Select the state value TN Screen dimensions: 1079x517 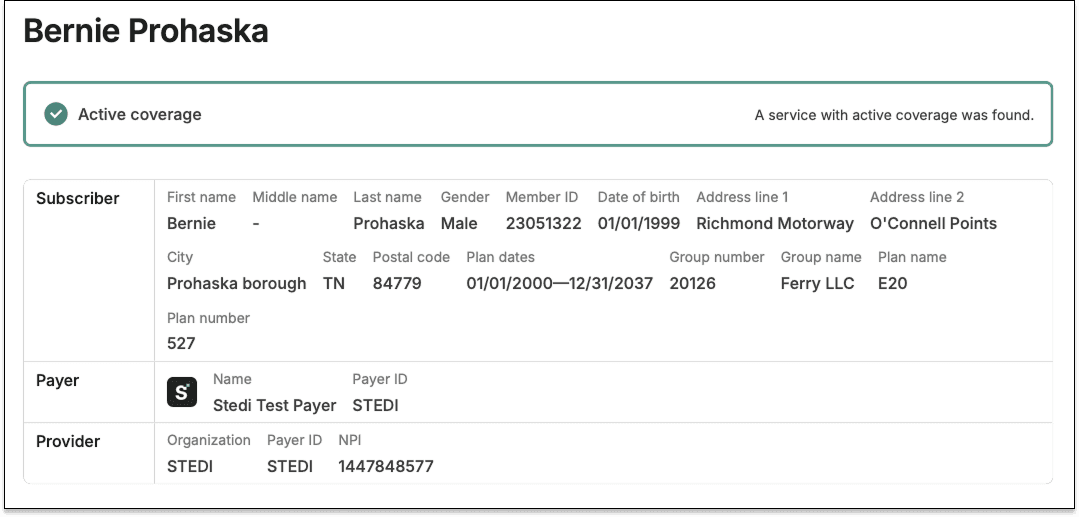coord(334,284)
